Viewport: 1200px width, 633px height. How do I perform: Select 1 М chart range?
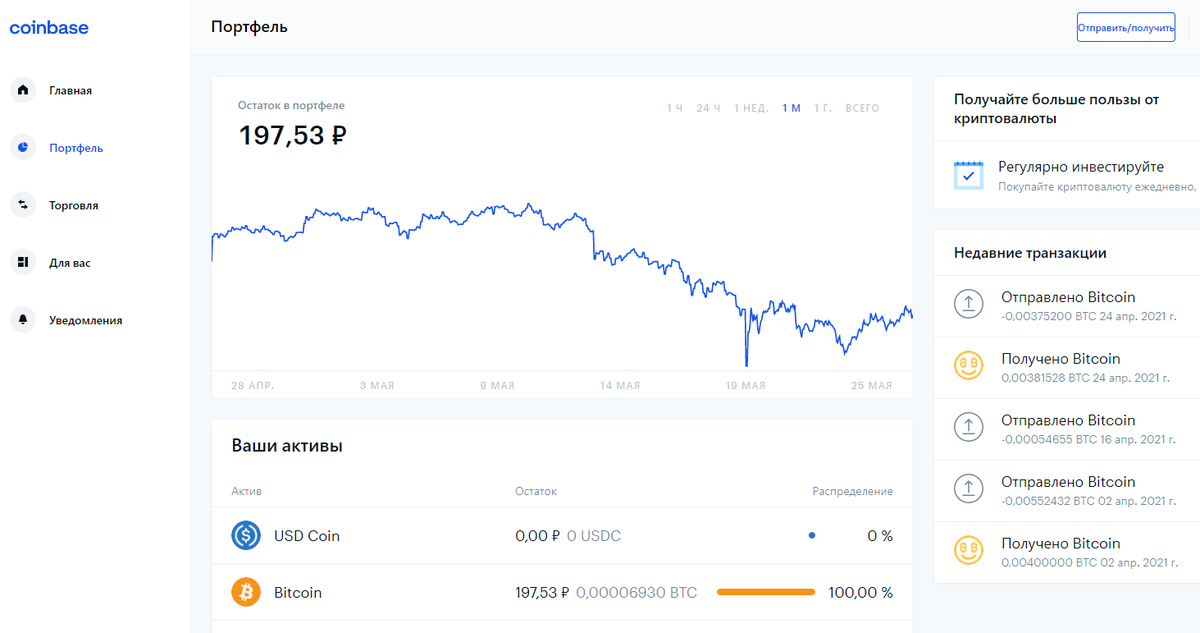(x=792, y=108)
